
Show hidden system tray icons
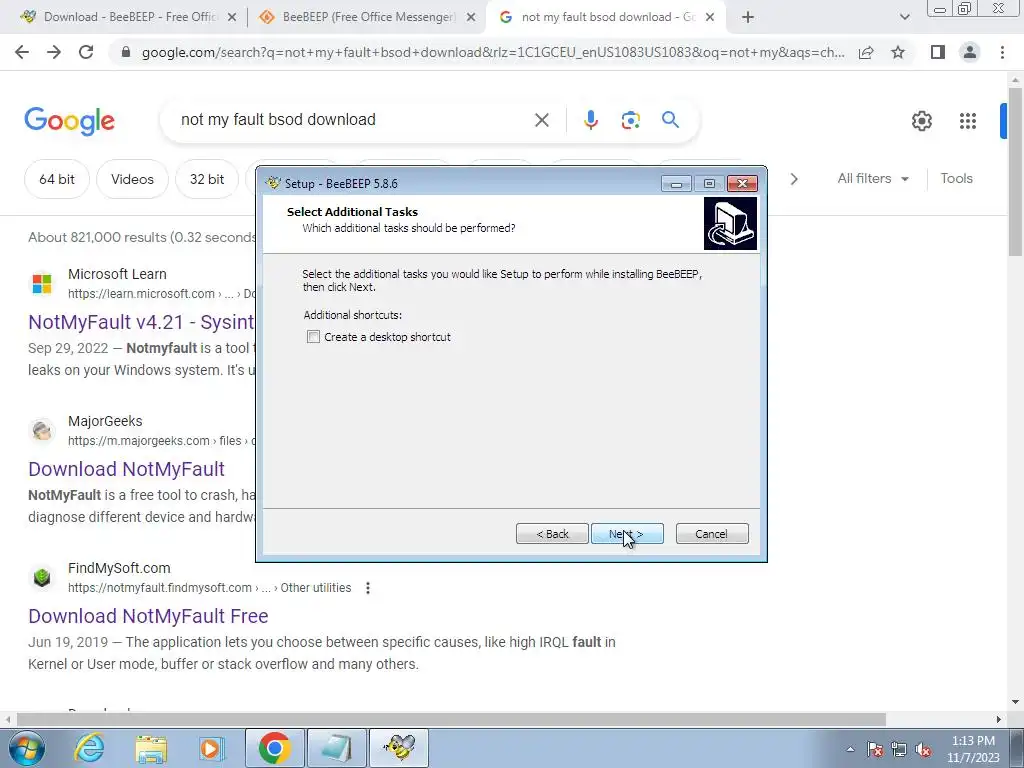pyautogui.click(x=850, y=749)
